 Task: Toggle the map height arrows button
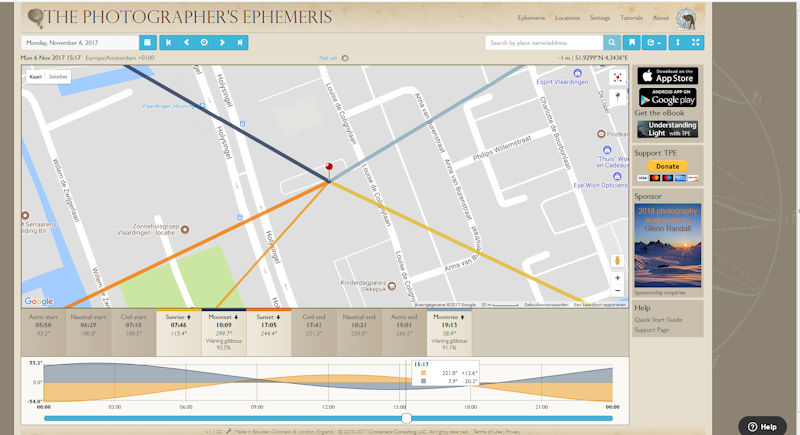click(678, 42)
